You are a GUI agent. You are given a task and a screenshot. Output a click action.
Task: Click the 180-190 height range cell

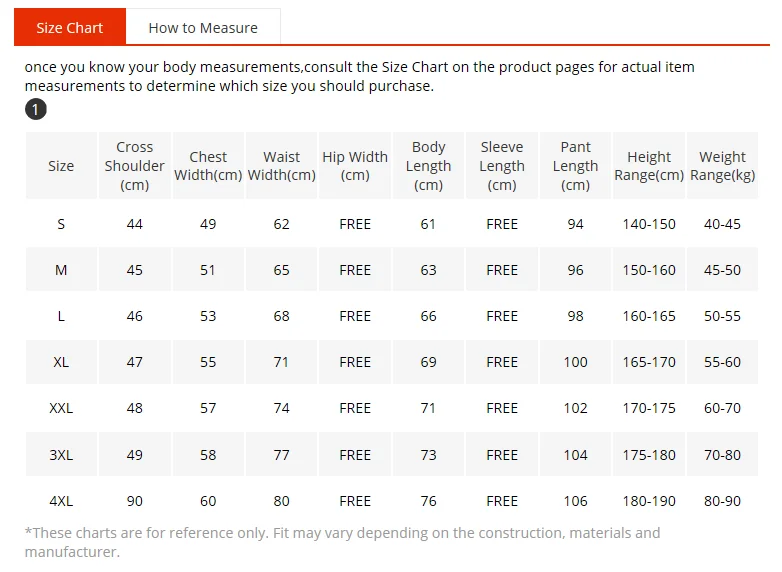pos(649,501)
